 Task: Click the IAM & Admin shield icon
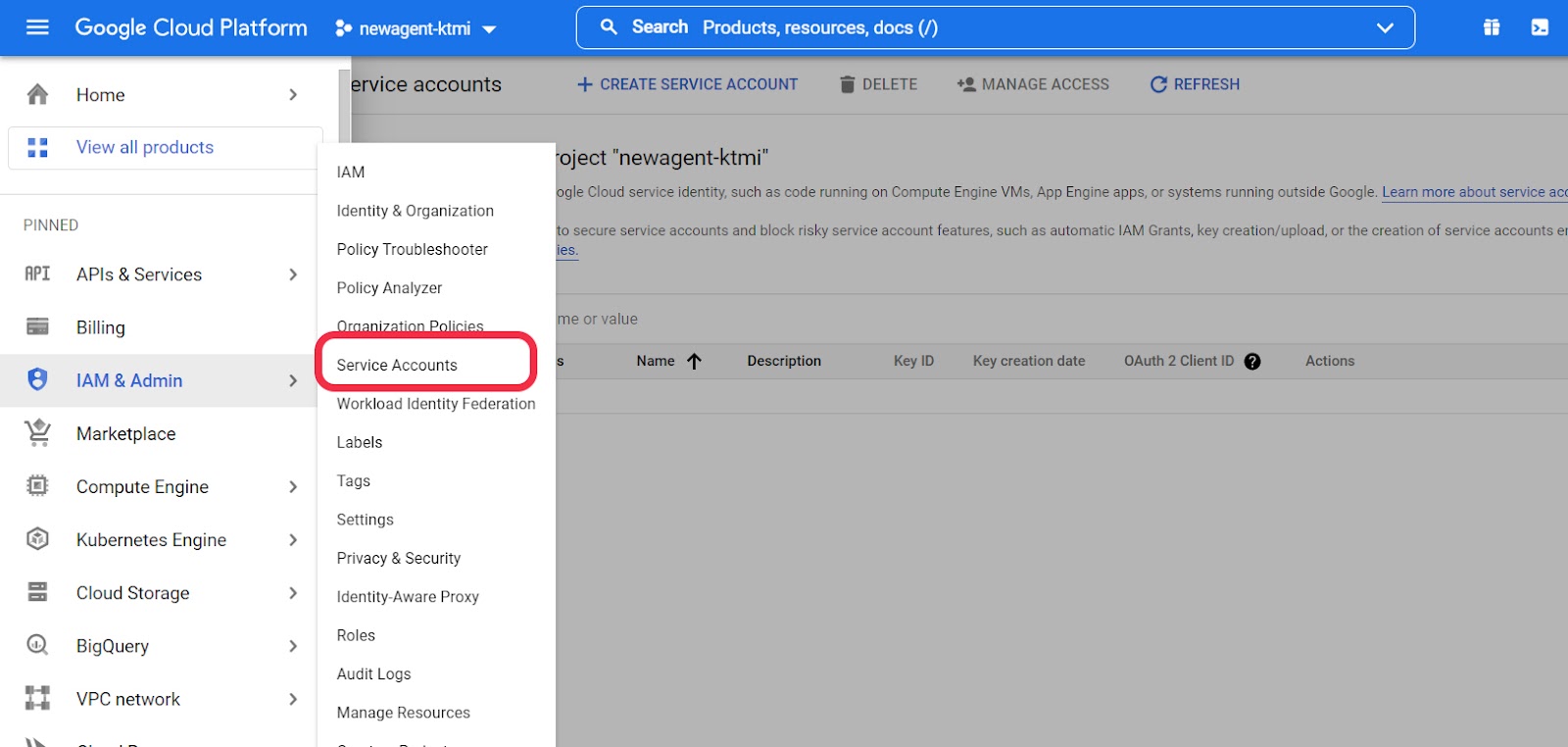coord(37,379)
